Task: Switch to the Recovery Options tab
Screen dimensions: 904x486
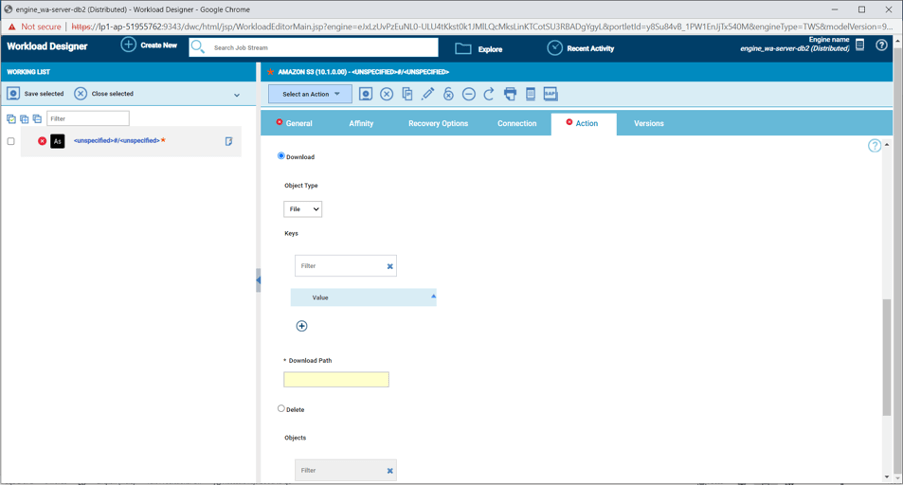Action: tap(438, 123)
